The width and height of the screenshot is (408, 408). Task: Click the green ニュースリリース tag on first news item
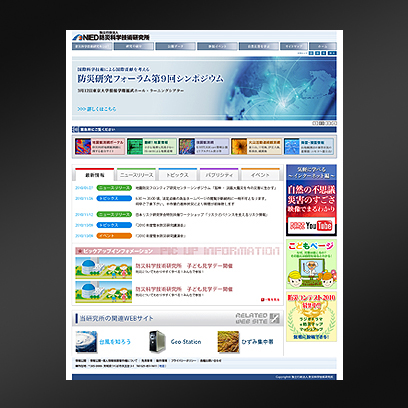coord(114,188)
